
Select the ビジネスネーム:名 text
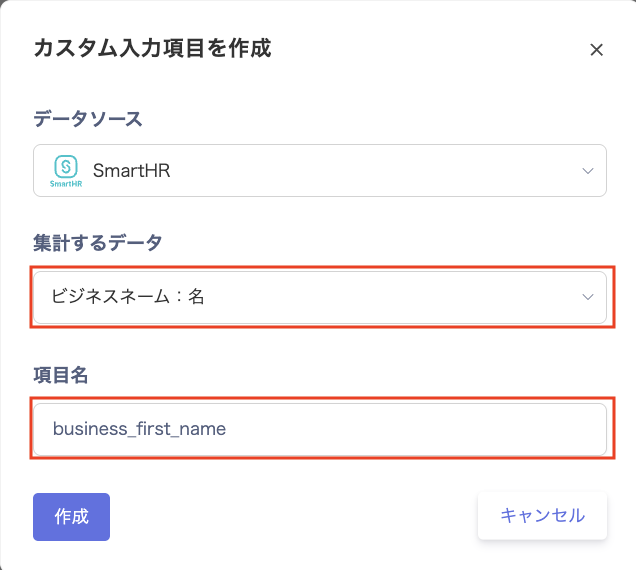tap(127, 296)
